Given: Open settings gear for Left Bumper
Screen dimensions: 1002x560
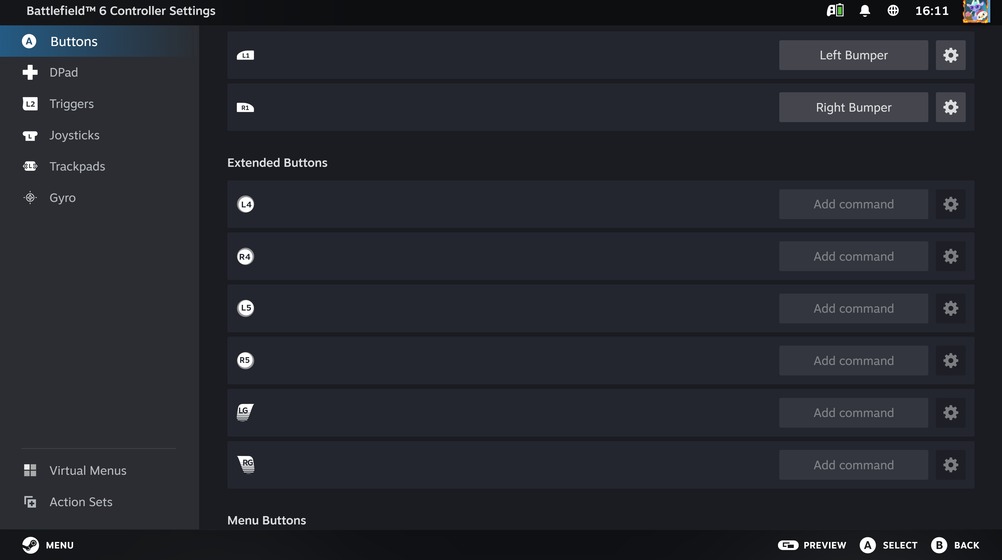Looking at the screenshot, I should pyautogui.click(x=950, y=55).
